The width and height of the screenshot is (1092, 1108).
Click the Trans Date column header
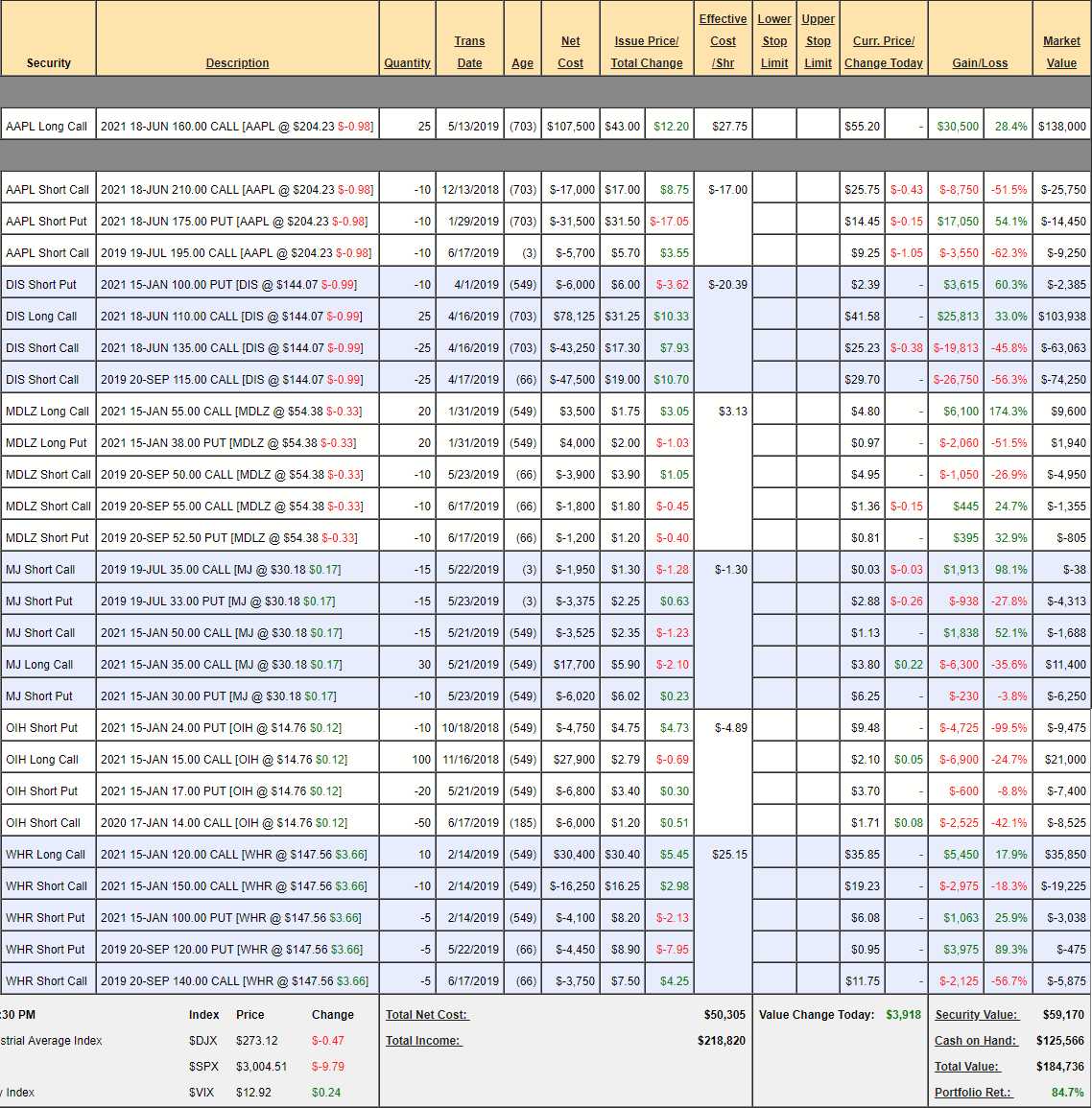[x=469, y=52]
